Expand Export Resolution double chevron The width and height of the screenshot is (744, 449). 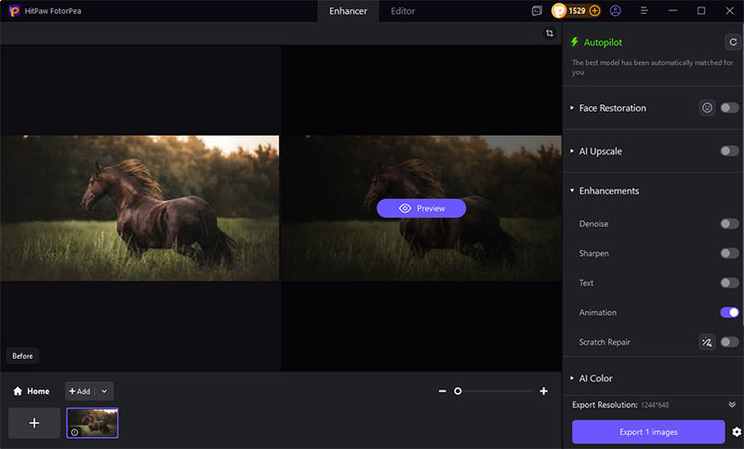coord(732,404)
